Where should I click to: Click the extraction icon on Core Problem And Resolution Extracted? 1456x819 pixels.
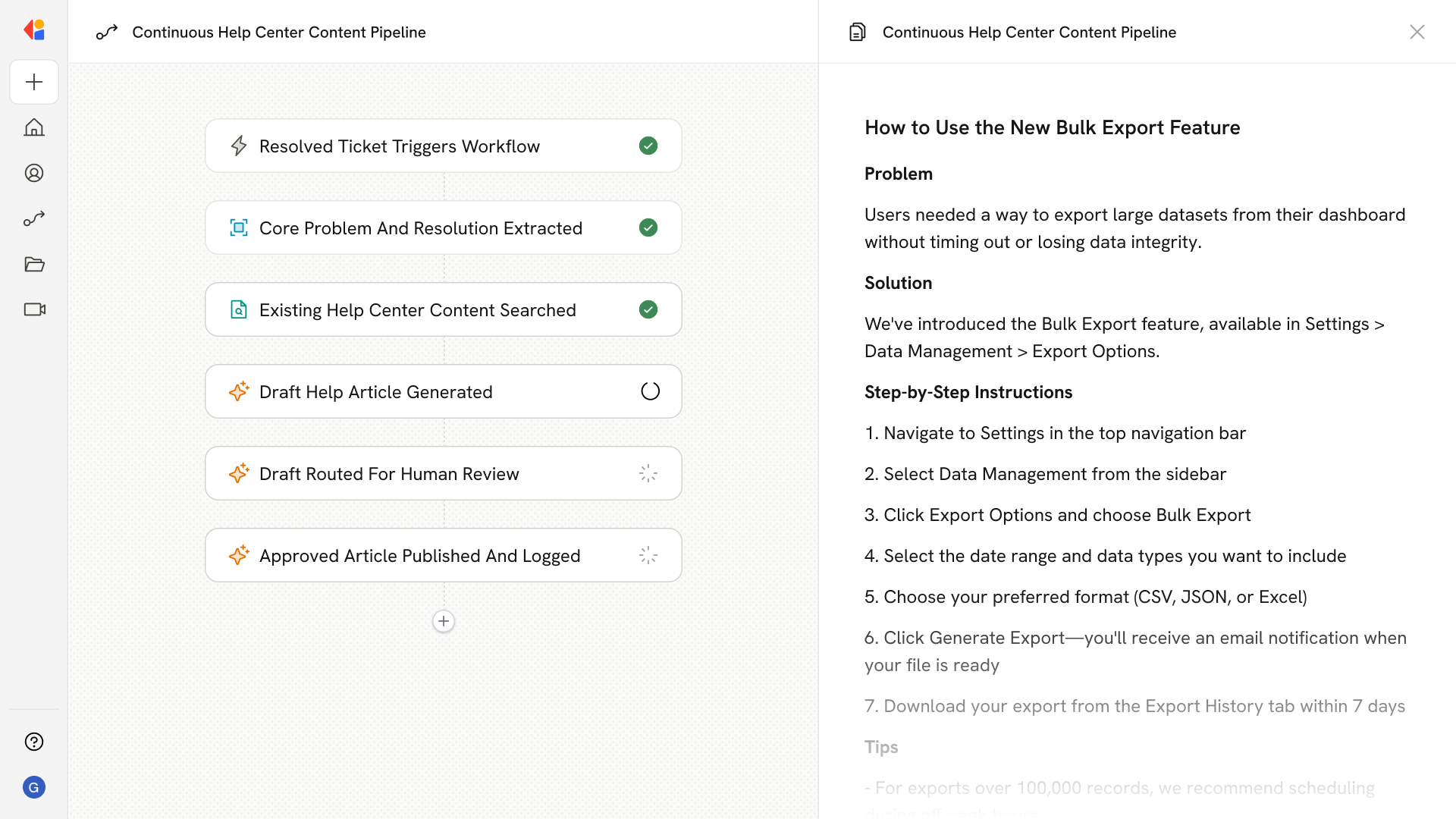pos(239,227)
